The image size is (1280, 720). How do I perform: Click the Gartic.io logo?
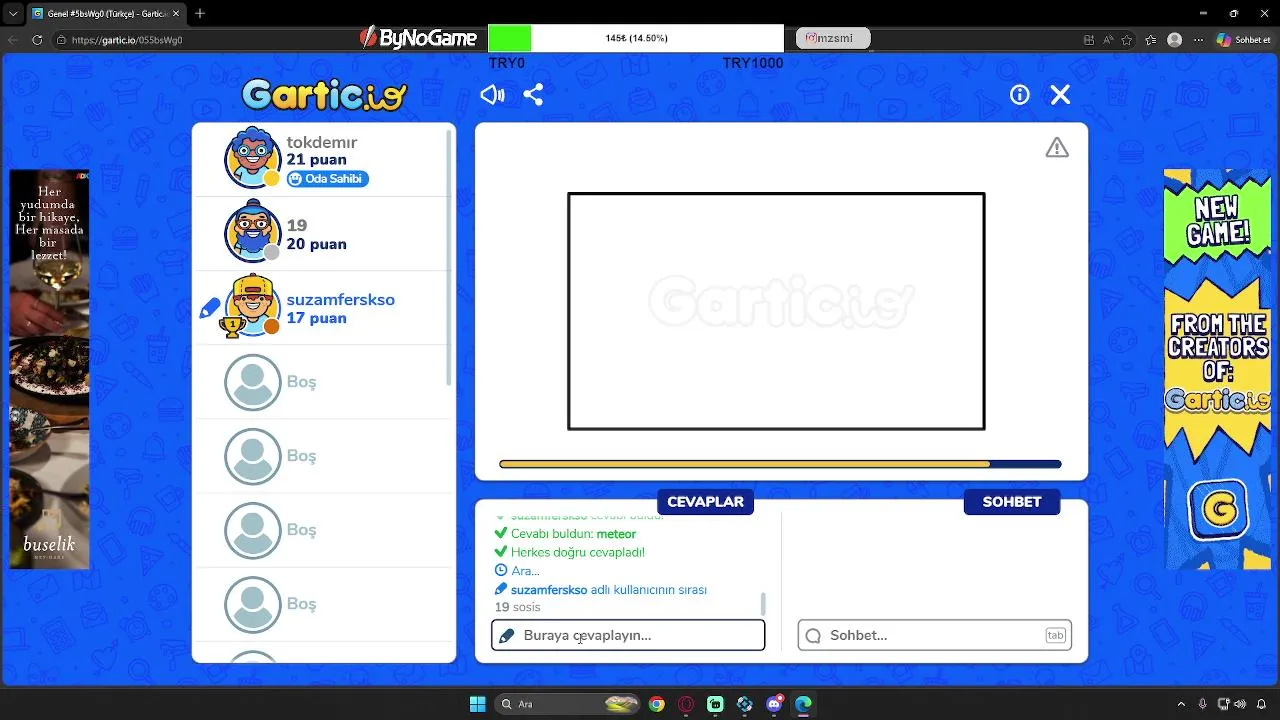coord(325,95)
